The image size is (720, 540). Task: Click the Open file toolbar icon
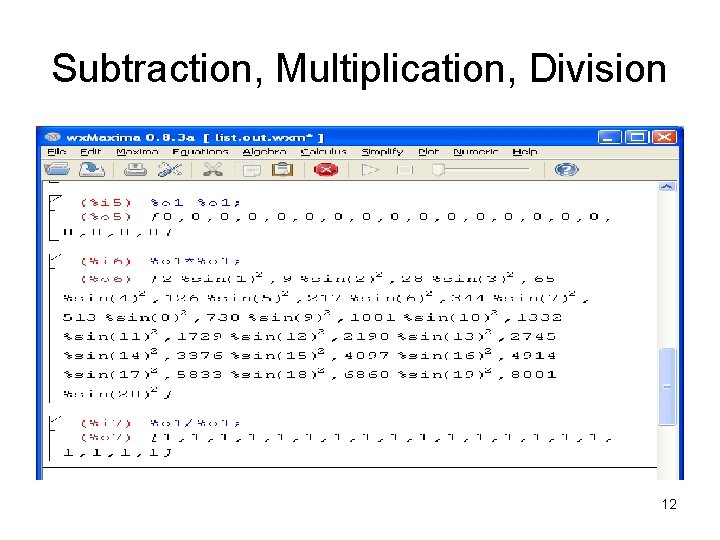(x=57, y=169)
